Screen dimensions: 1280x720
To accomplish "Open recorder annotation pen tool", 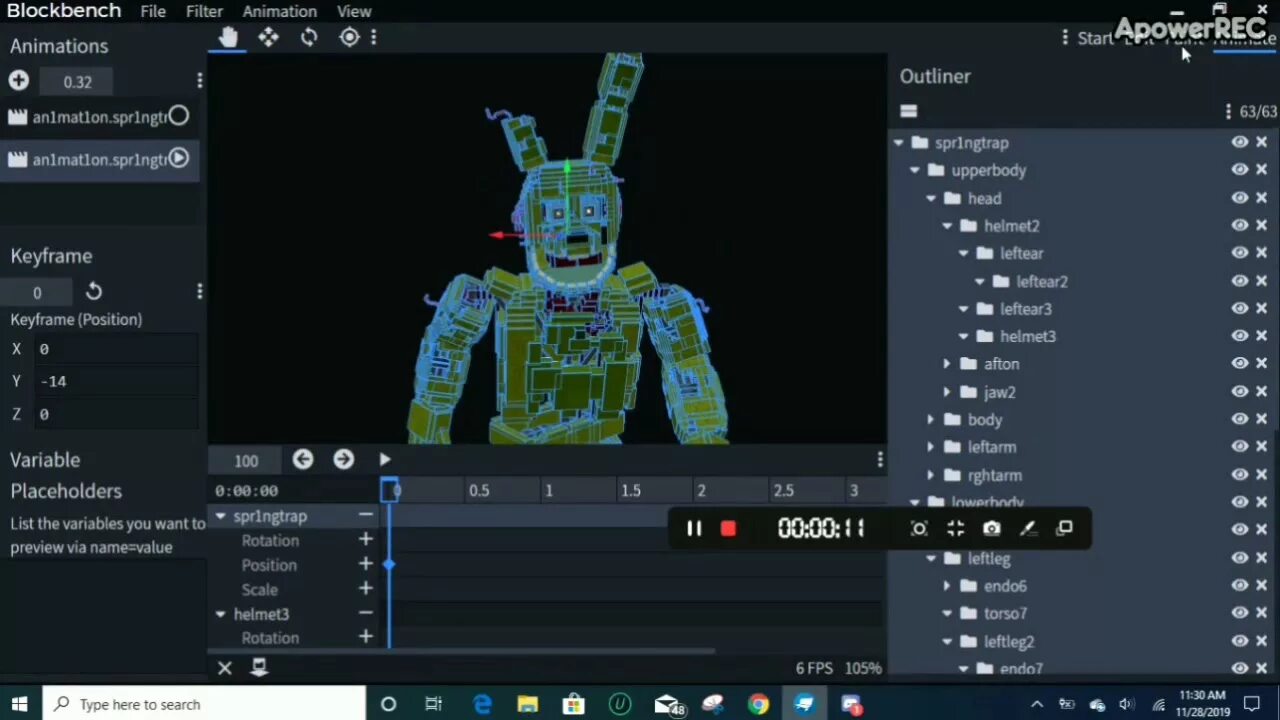I will 1028,529.
